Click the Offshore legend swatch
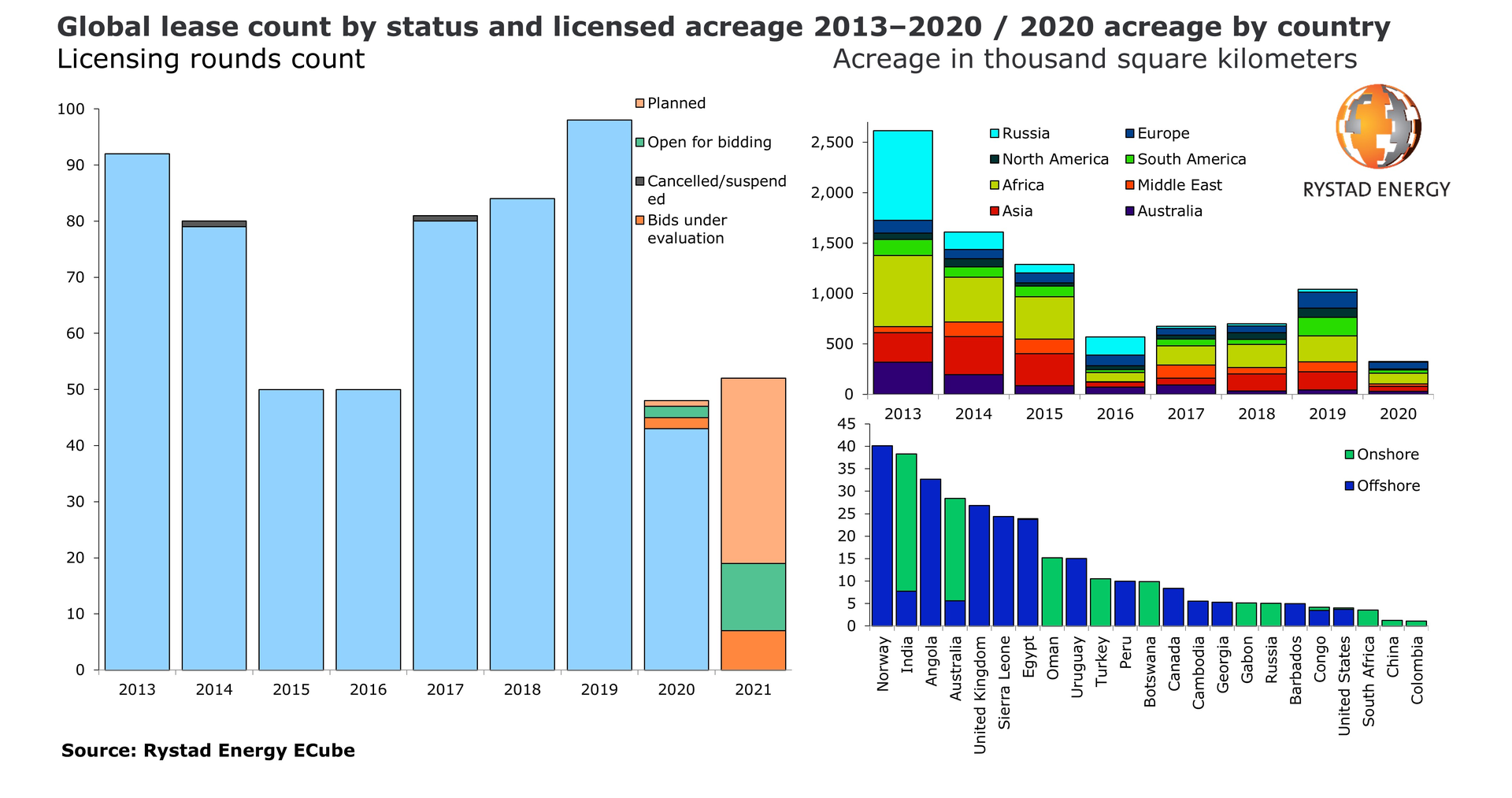 (x=1350, y=486)
